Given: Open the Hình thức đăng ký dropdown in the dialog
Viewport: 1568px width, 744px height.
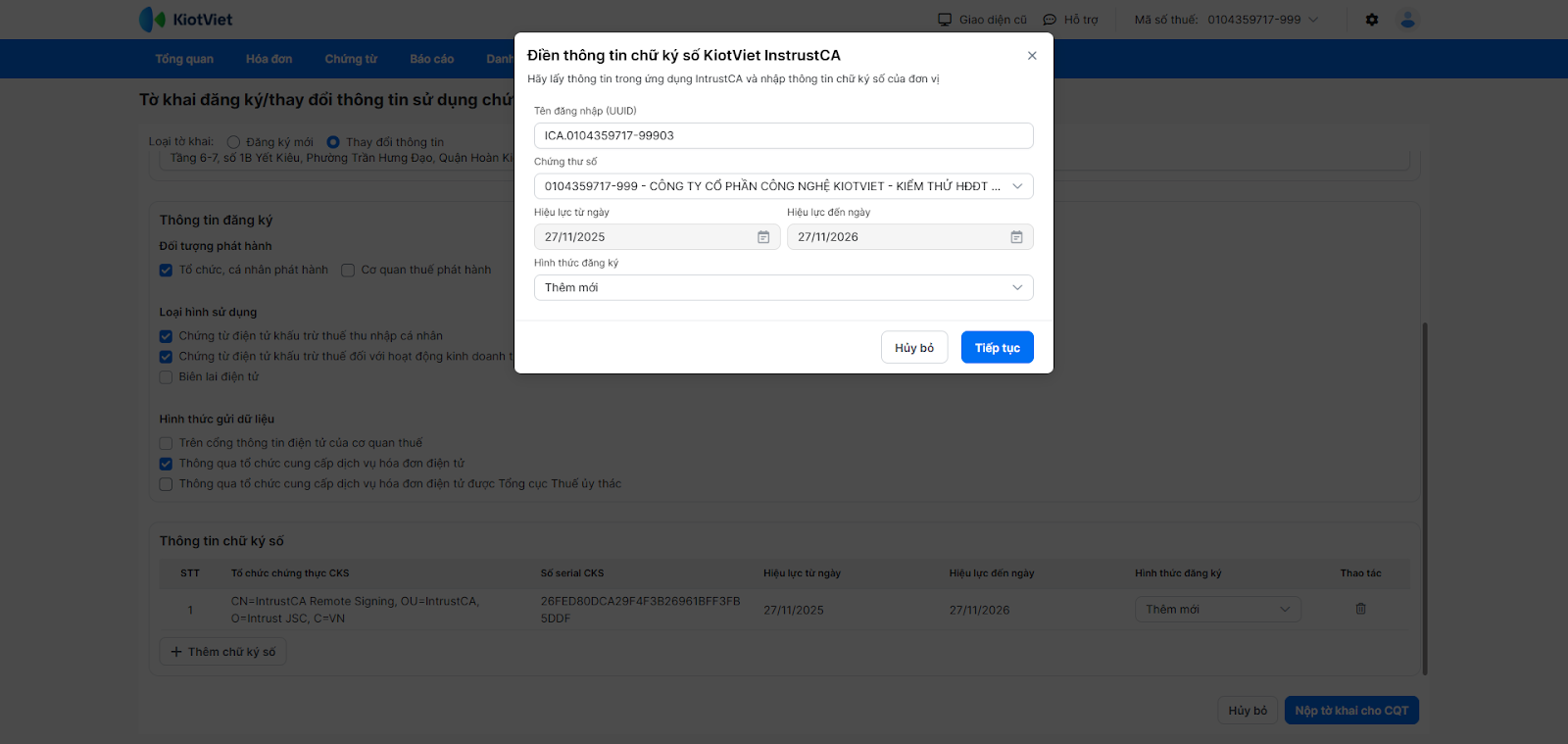Looking at the screenshot, I should click(x=1017, y=287).
